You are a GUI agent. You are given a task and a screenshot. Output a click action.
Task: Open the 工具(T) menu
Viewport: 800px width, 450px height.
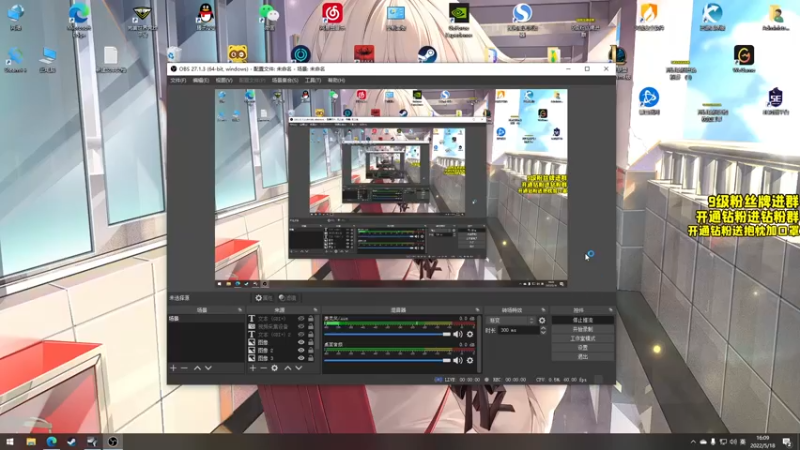(313, 81)
